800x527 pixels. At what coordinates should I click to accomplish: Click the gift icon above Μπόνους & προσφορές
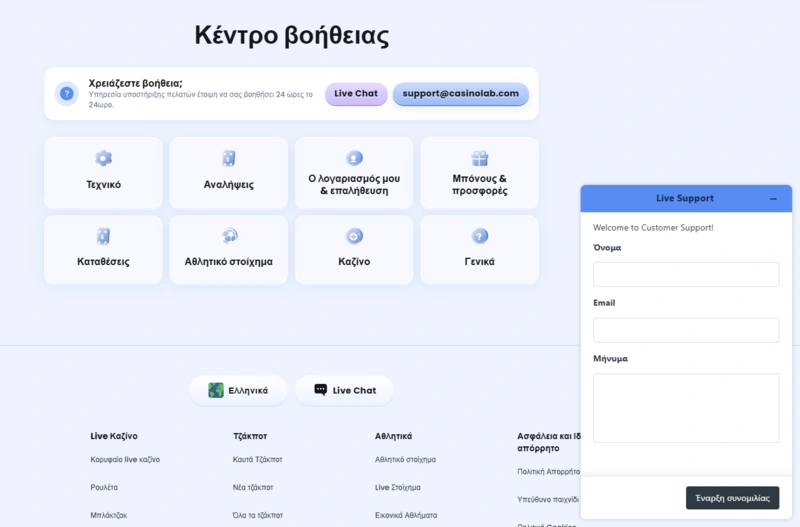tap(479, 158)
